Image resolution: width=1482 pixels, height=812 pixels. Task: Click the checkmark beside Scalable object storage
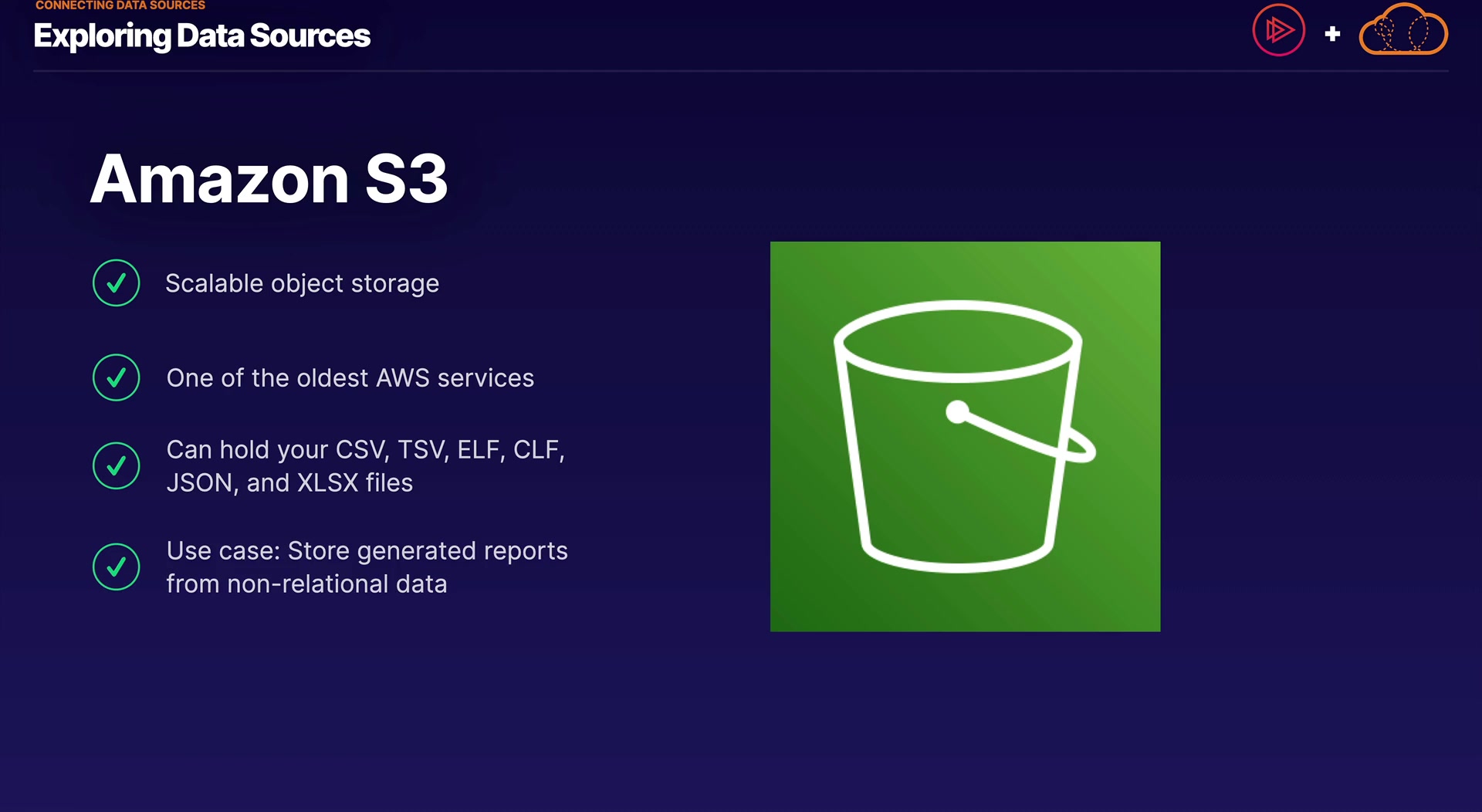[x=116, y=283]
